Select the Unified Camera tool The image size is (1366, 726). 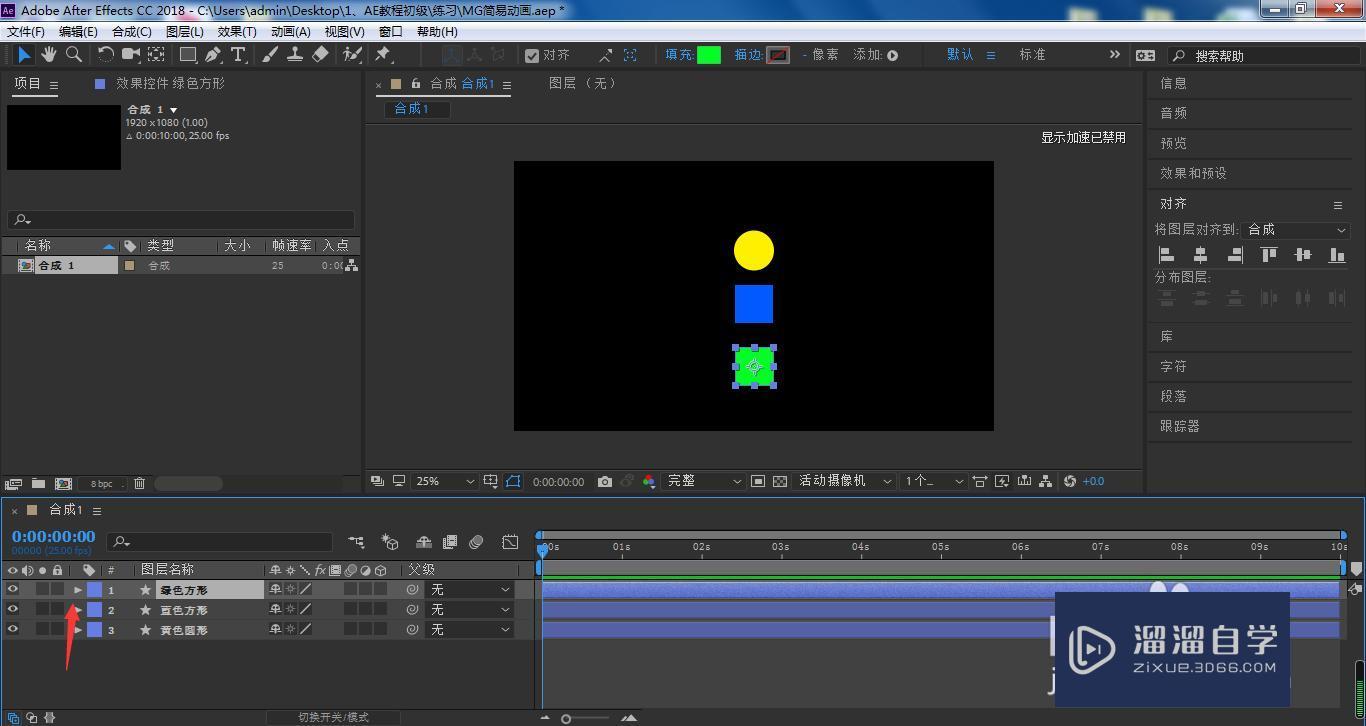click(131, 55)
